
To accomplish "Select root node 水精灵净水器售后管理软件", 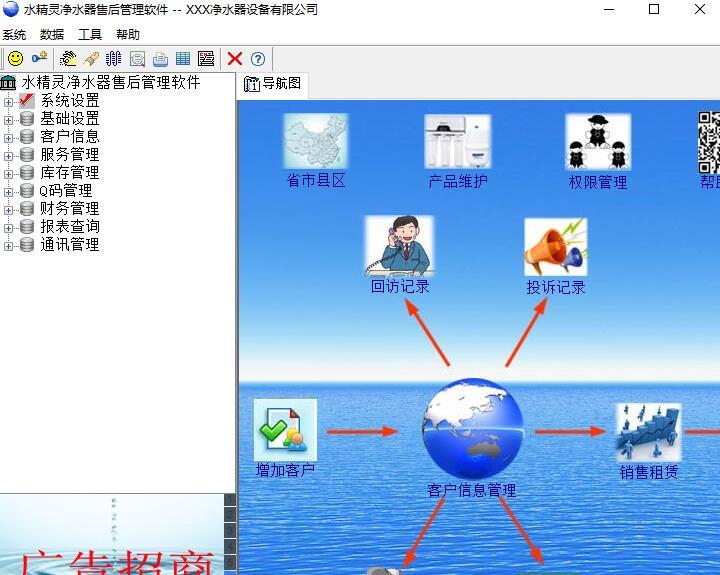I will pyautogui.click(x=111, y=83).
